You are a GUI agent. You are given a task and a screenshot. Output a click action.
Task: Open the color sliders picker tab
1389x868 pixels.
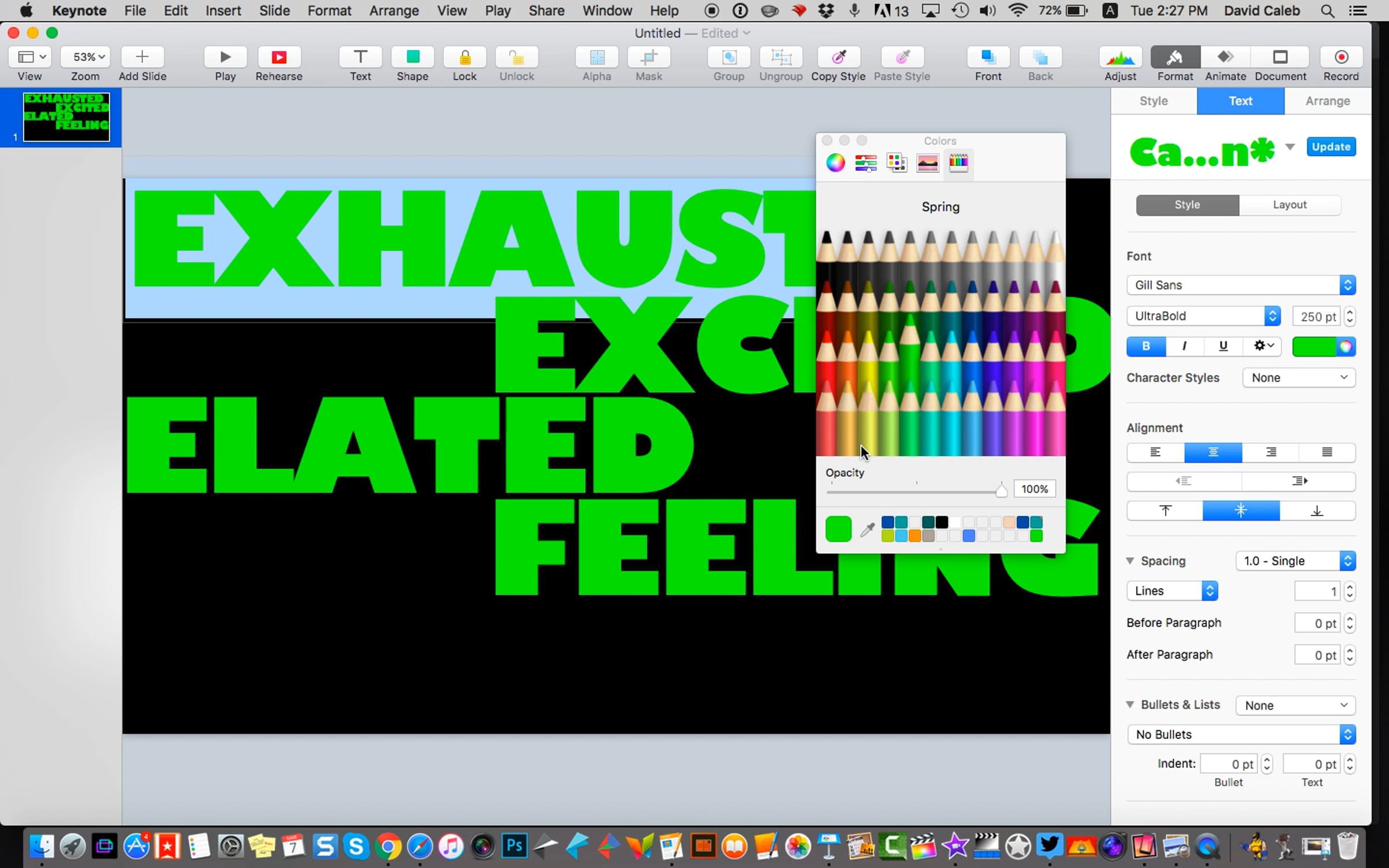click(866, 163)
